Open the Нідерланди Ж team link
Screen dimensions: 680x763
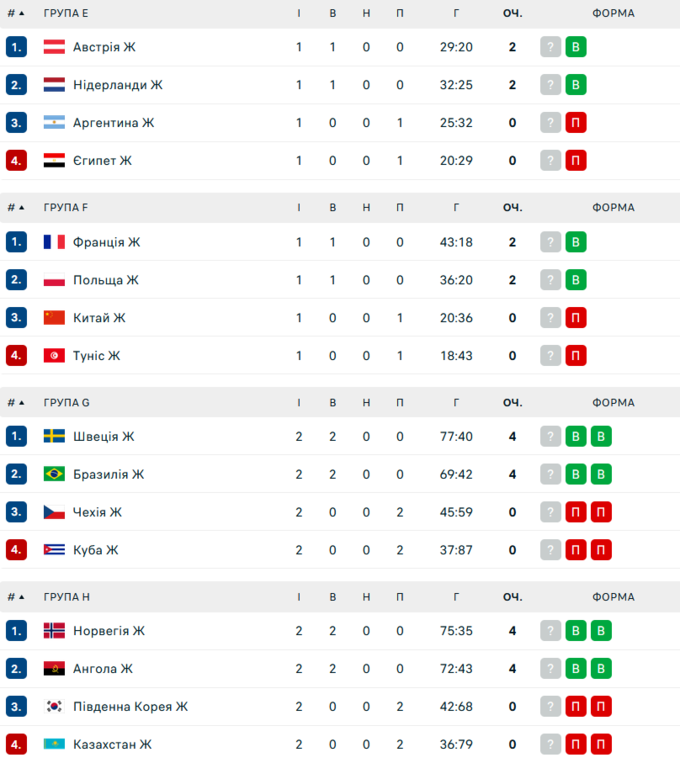click(117, 85)
